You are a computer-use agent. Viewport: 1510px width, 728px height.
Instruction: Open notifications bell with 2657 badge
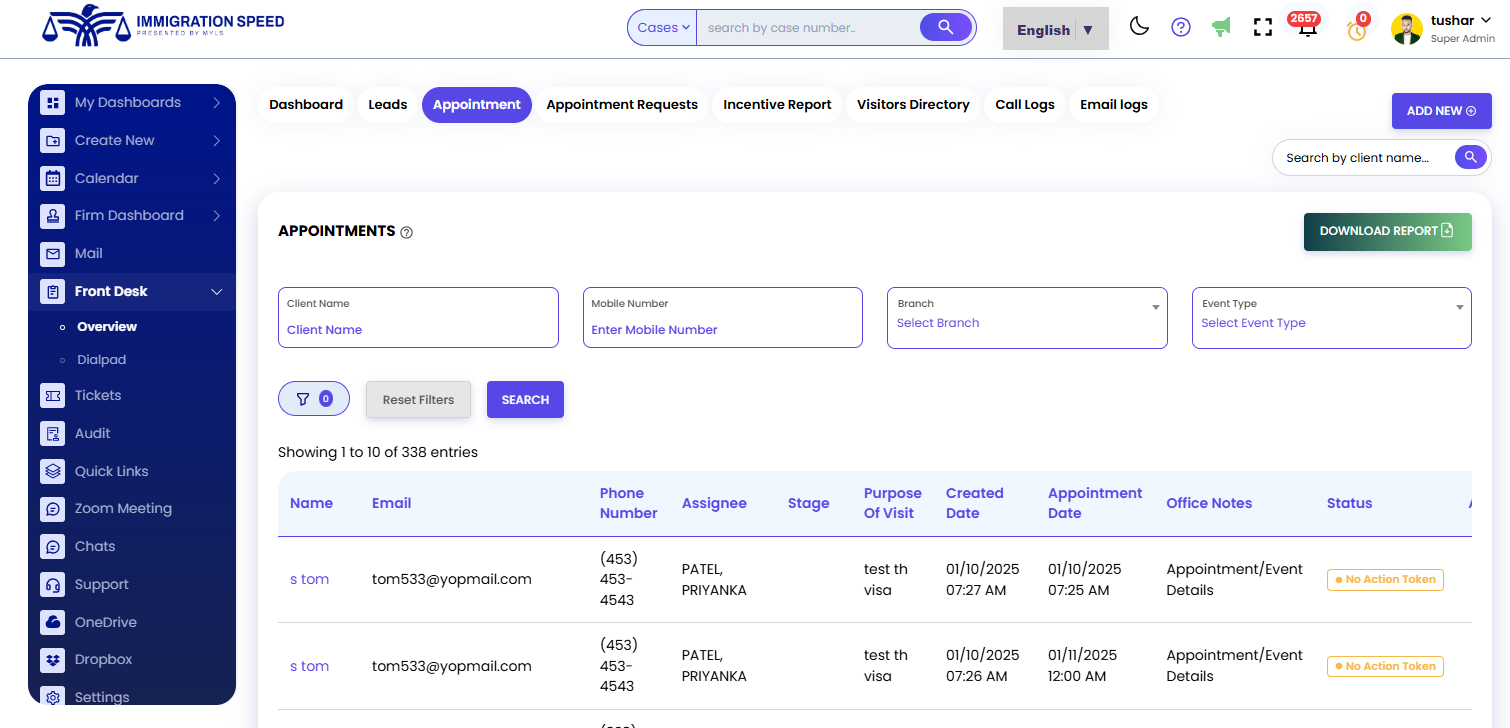(1306, 28)
